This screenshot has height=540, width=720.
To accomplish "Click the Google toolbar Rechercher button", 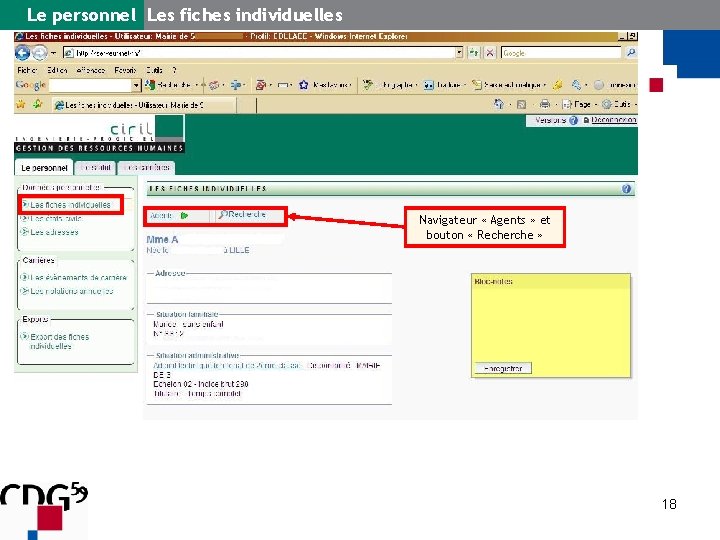I will tap(168, 85).
